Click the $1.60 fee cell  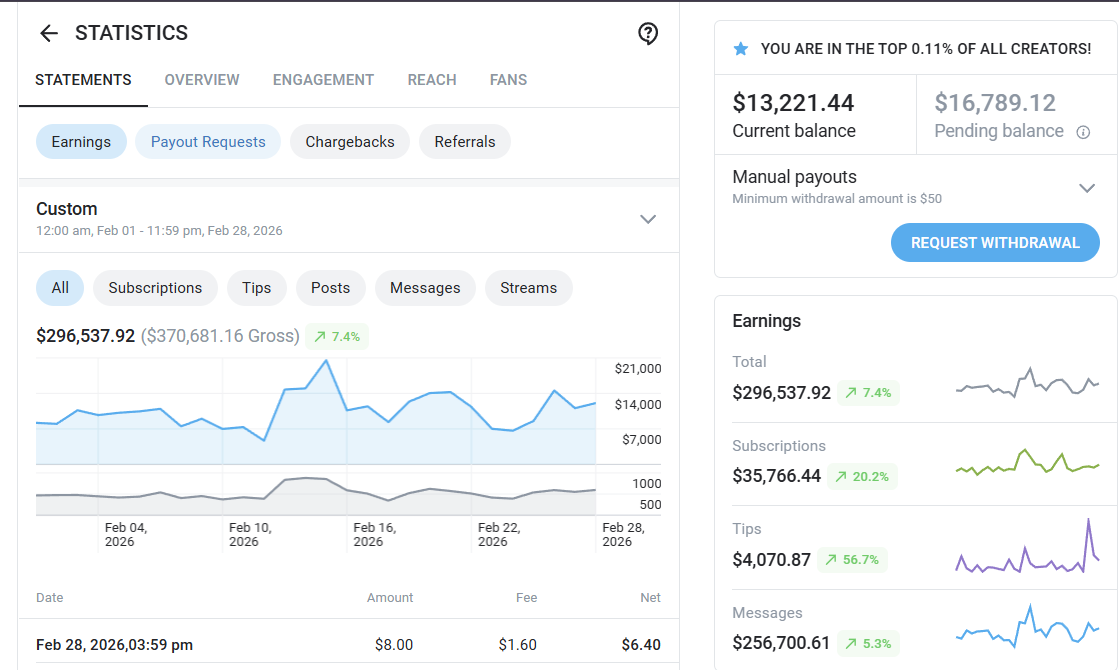coord(517,645)
